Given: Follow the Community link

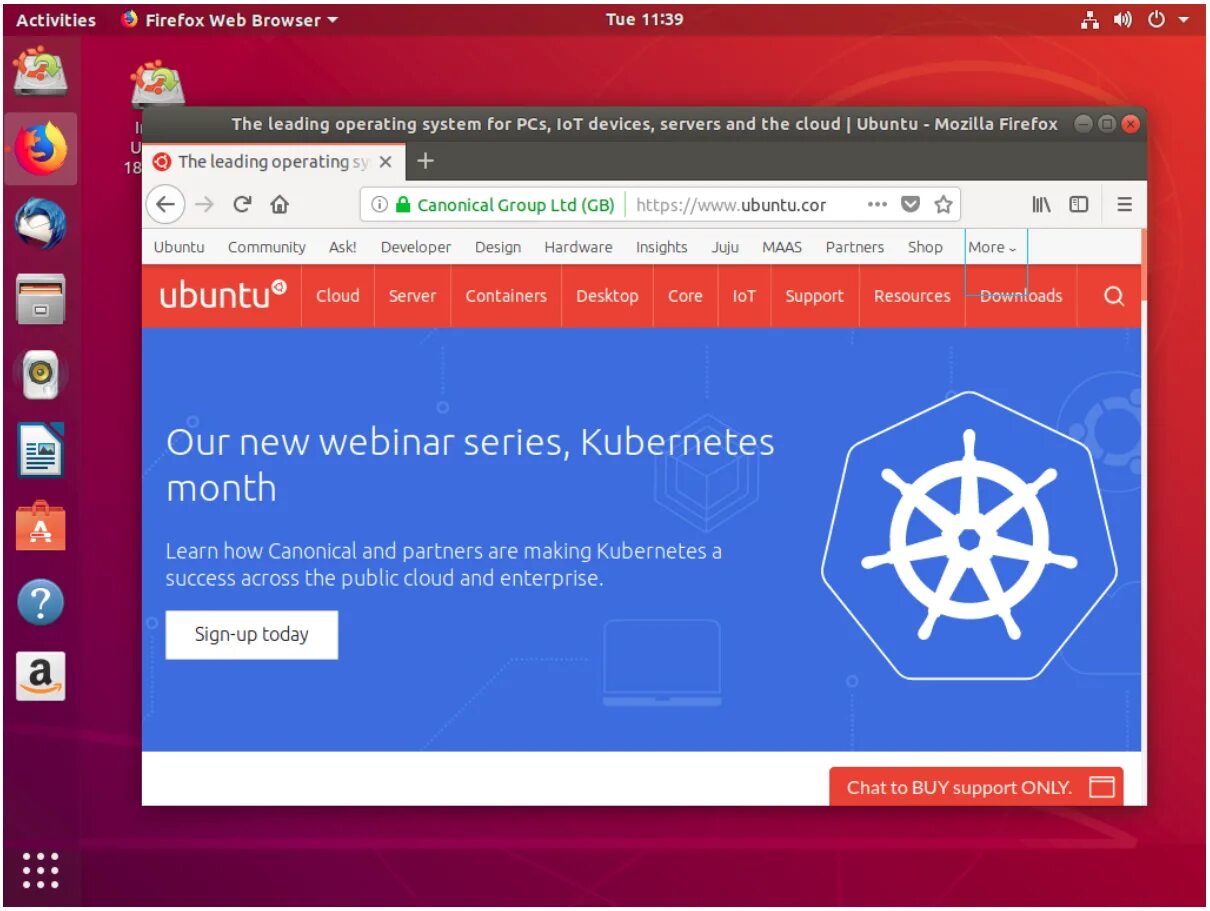Looking at the screenshot, I should 267,247.
